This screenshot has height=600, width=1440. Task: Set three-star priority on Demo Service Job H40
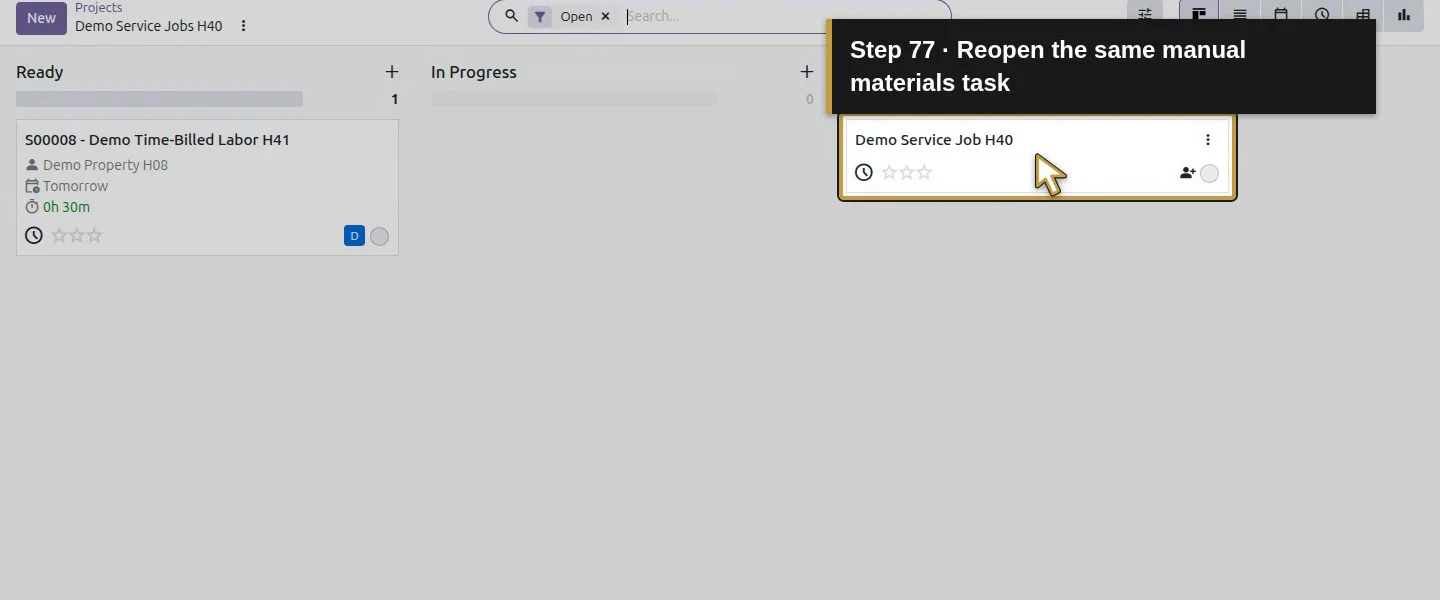coord(924,172)
